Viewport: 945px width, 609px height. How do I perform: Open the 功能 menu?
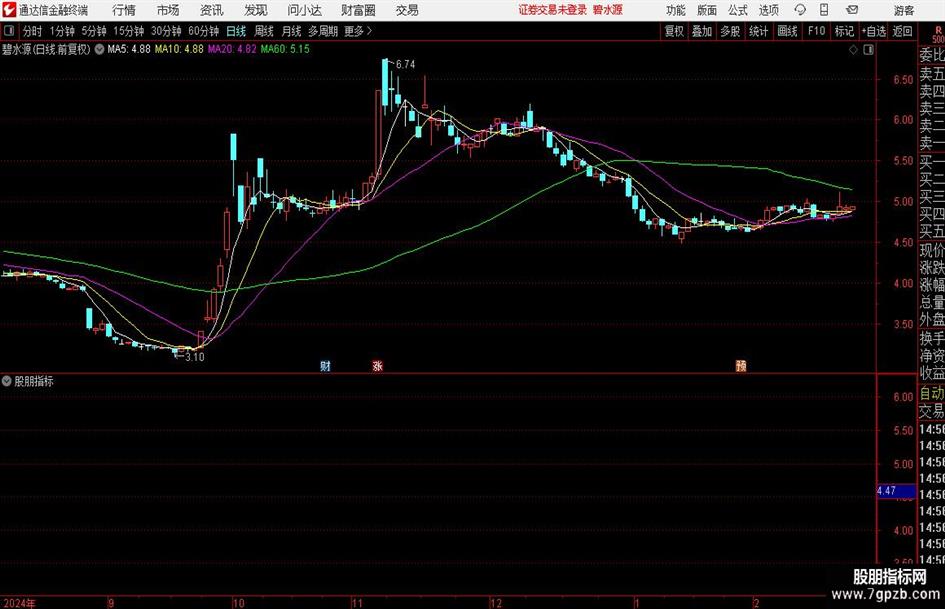[x=676, y=10]
